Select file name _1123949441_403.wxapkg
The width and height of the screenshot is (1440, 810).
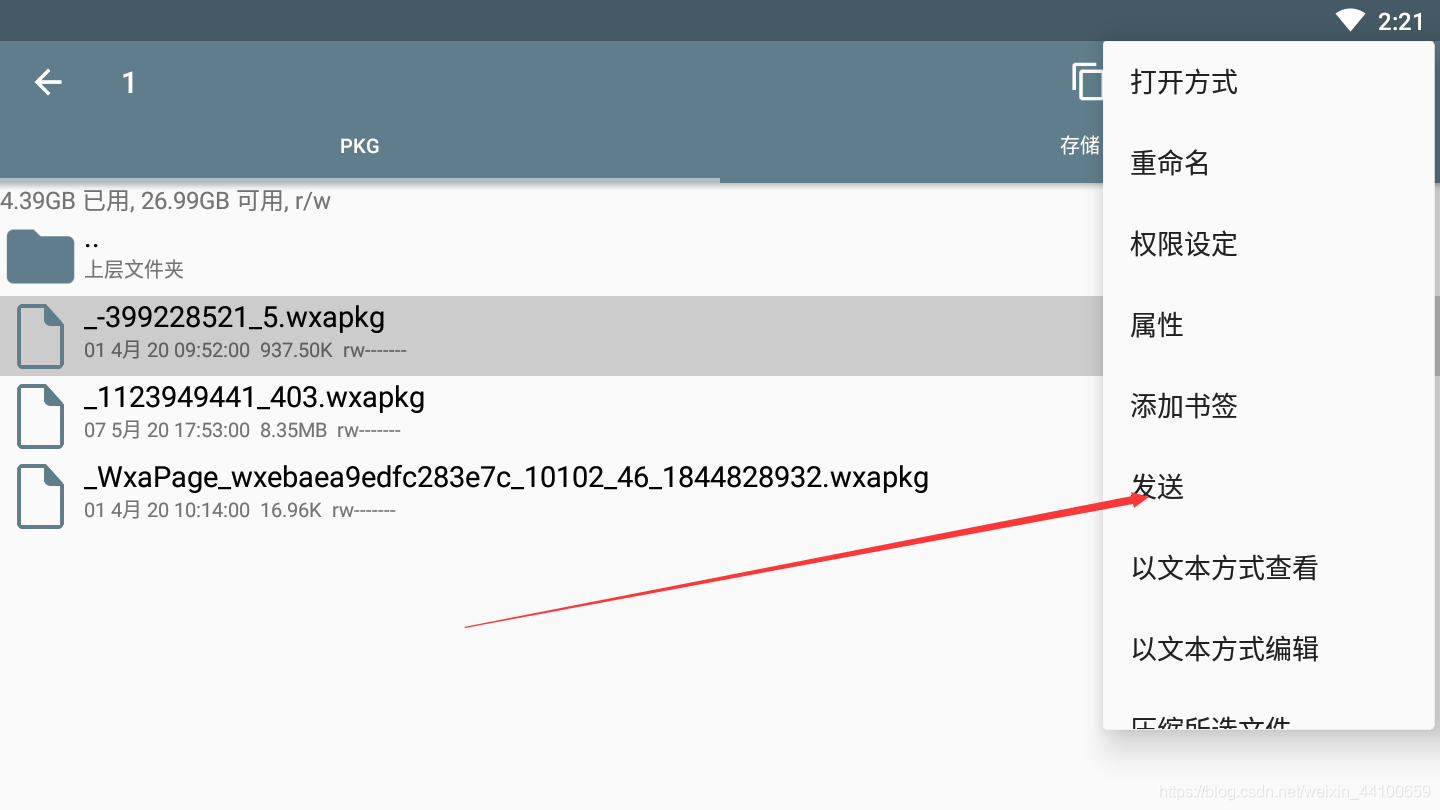pyautogui.click(x=255, y=398)
